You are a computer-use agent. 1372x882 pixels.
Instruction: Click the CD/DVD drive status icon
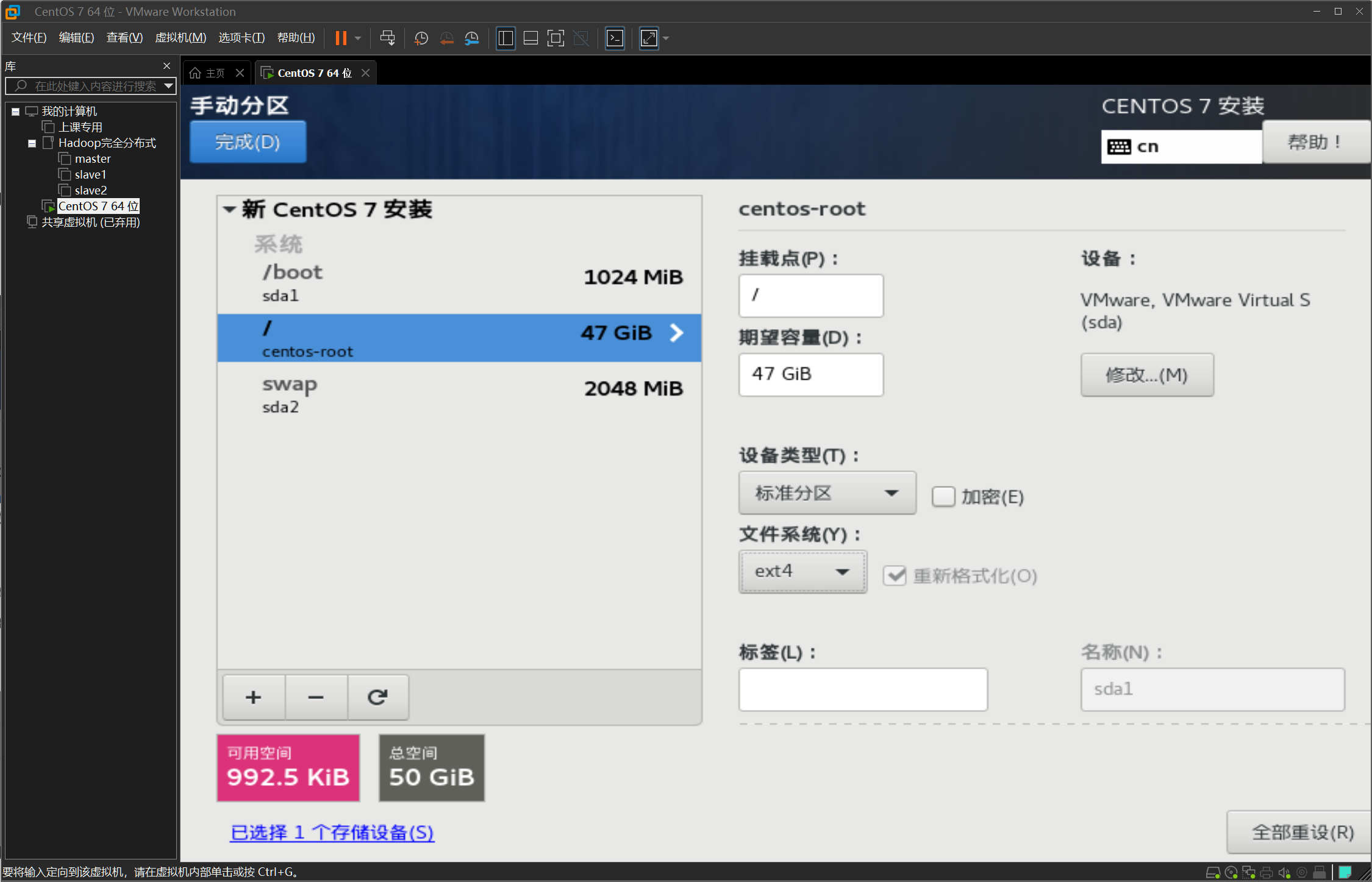pos(1231,872)
